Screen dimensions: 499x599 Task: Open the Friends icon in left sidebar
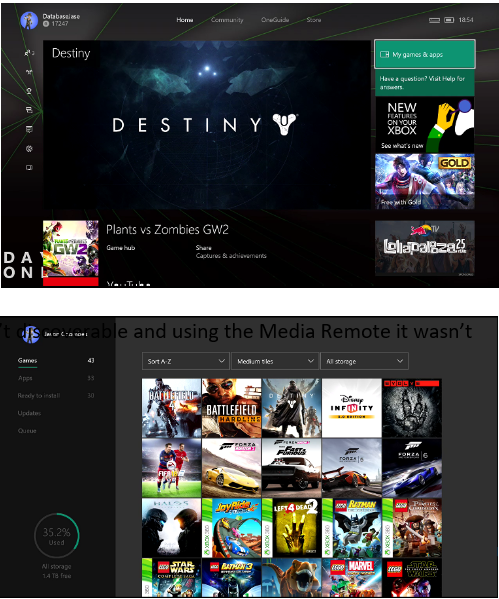pyautogui.click(x=29, y=53)
